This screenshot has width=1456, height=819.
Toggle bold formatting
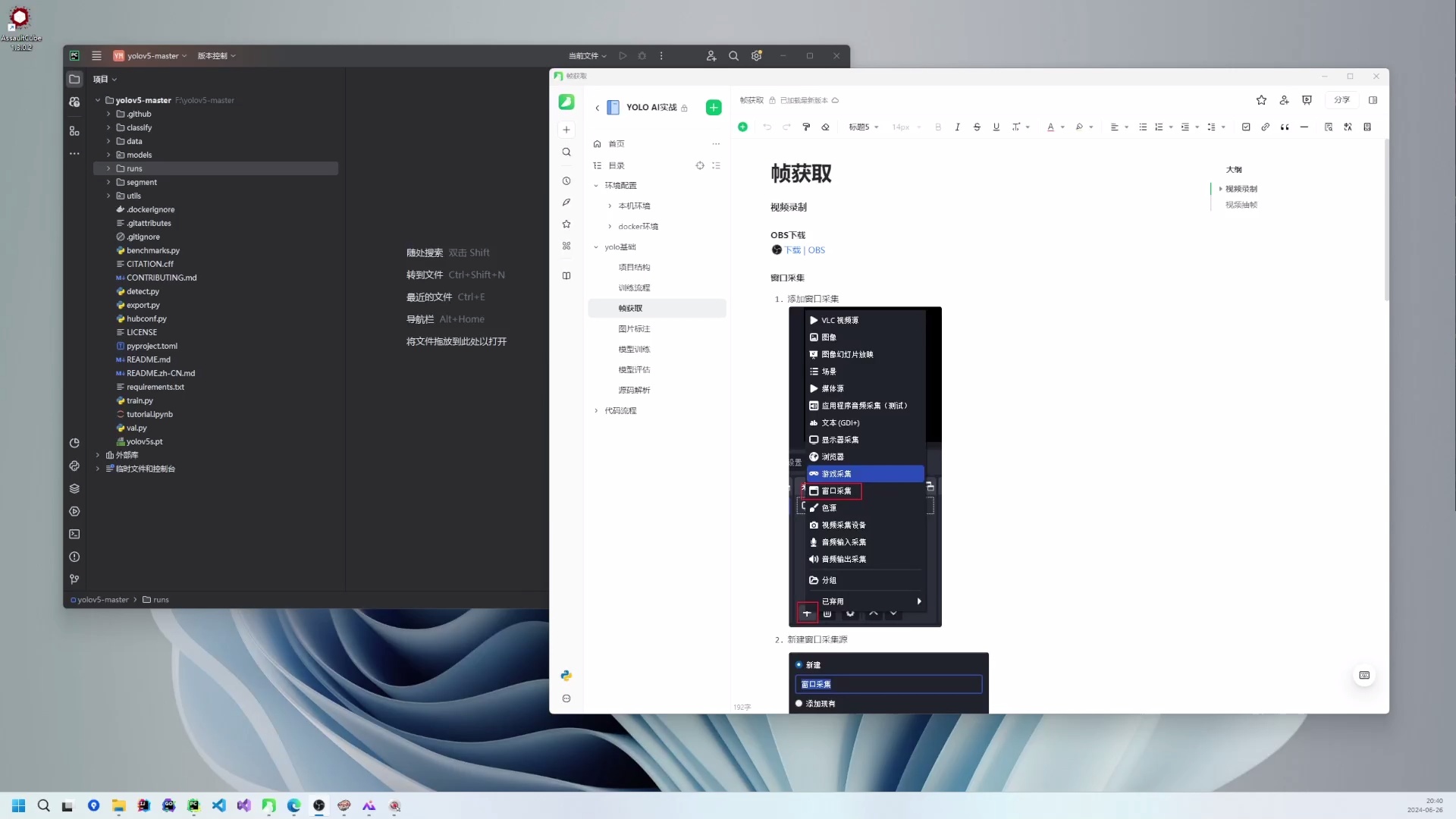[x=937, y=127]
